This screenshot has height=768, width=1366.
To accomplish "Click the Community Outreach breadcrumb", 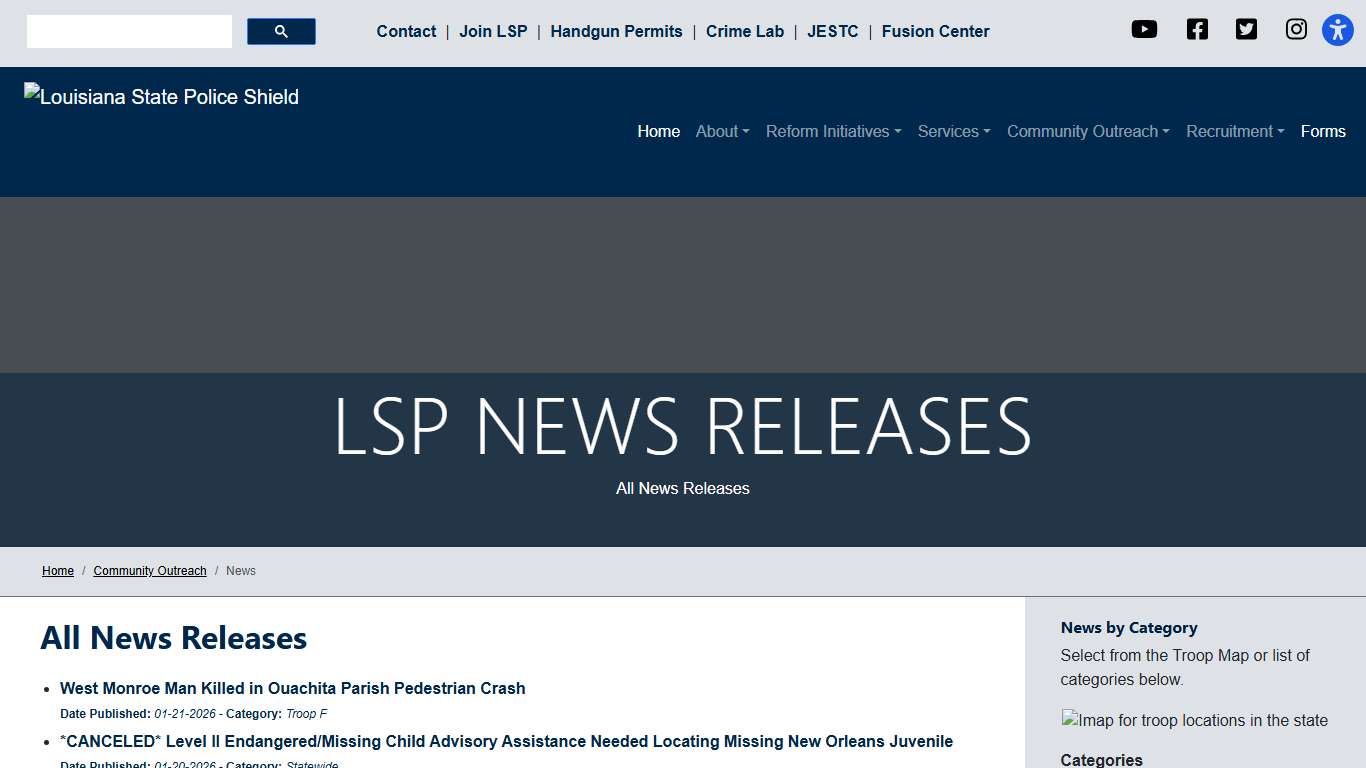I will point(149,570).
